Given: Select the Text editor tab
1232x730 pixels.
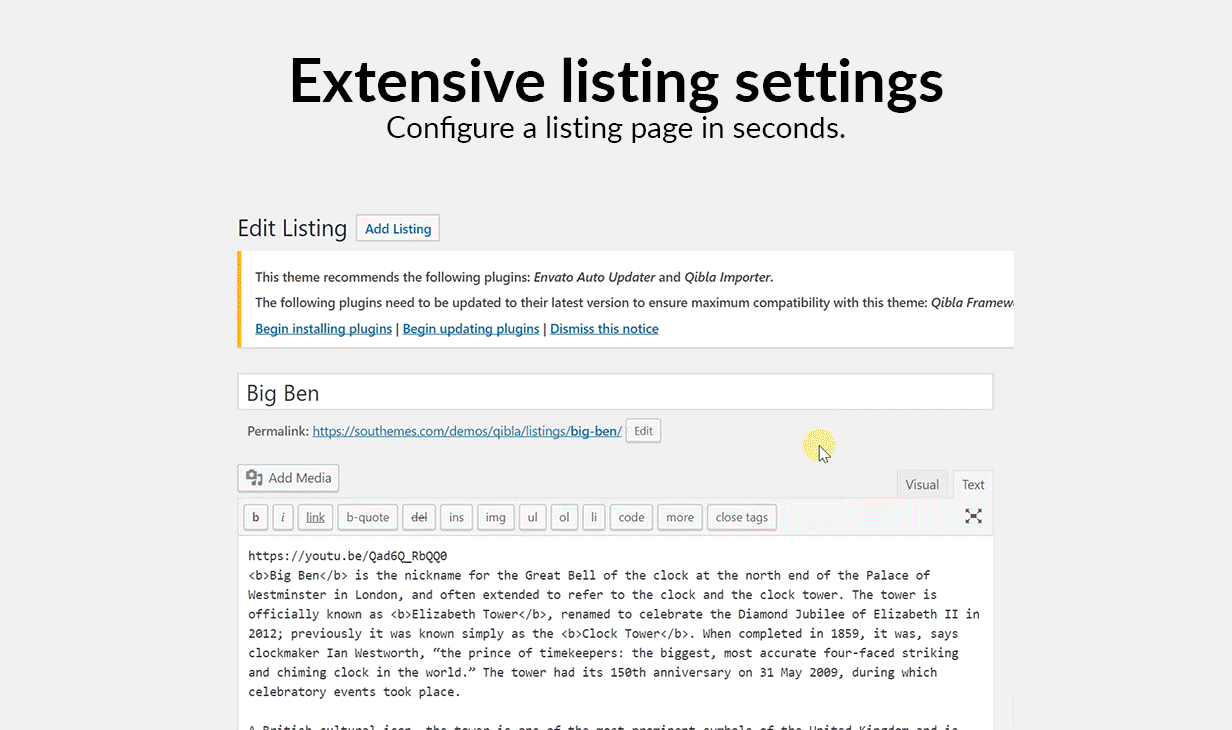Looking at the screenshot, I should (x=973, y=485).
